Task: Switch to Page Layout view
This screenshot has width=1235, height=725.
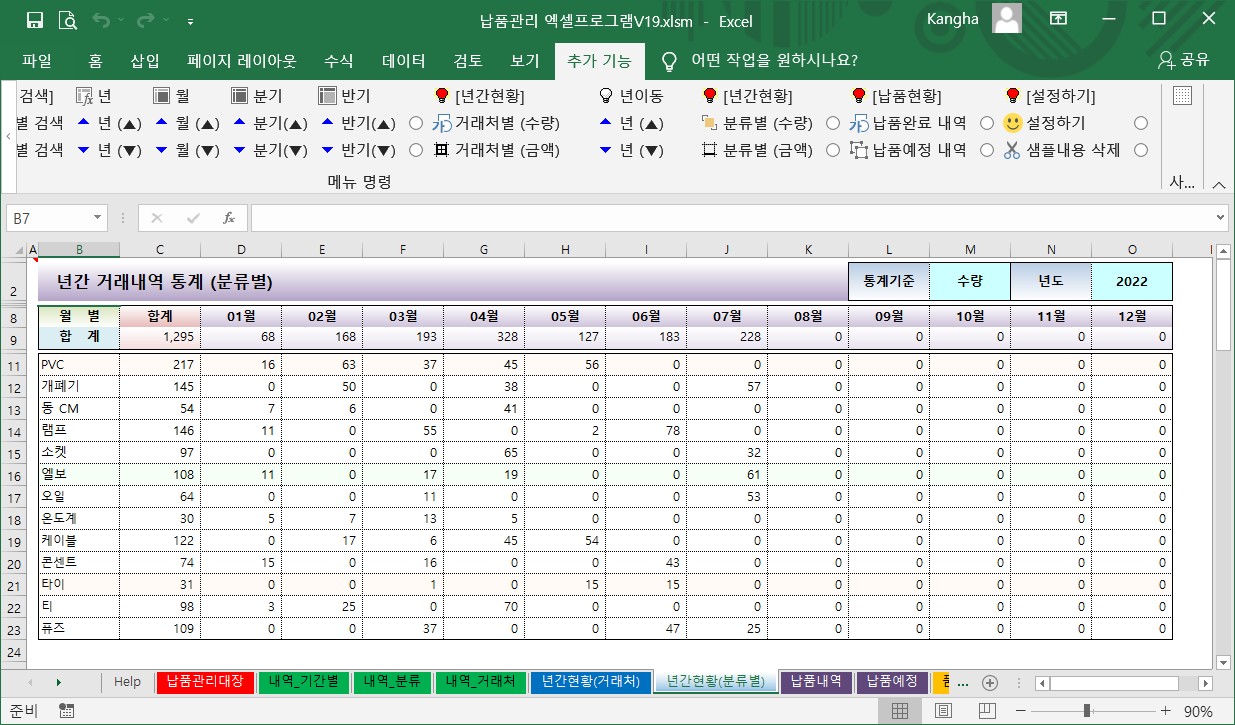Action: [942, 711]
